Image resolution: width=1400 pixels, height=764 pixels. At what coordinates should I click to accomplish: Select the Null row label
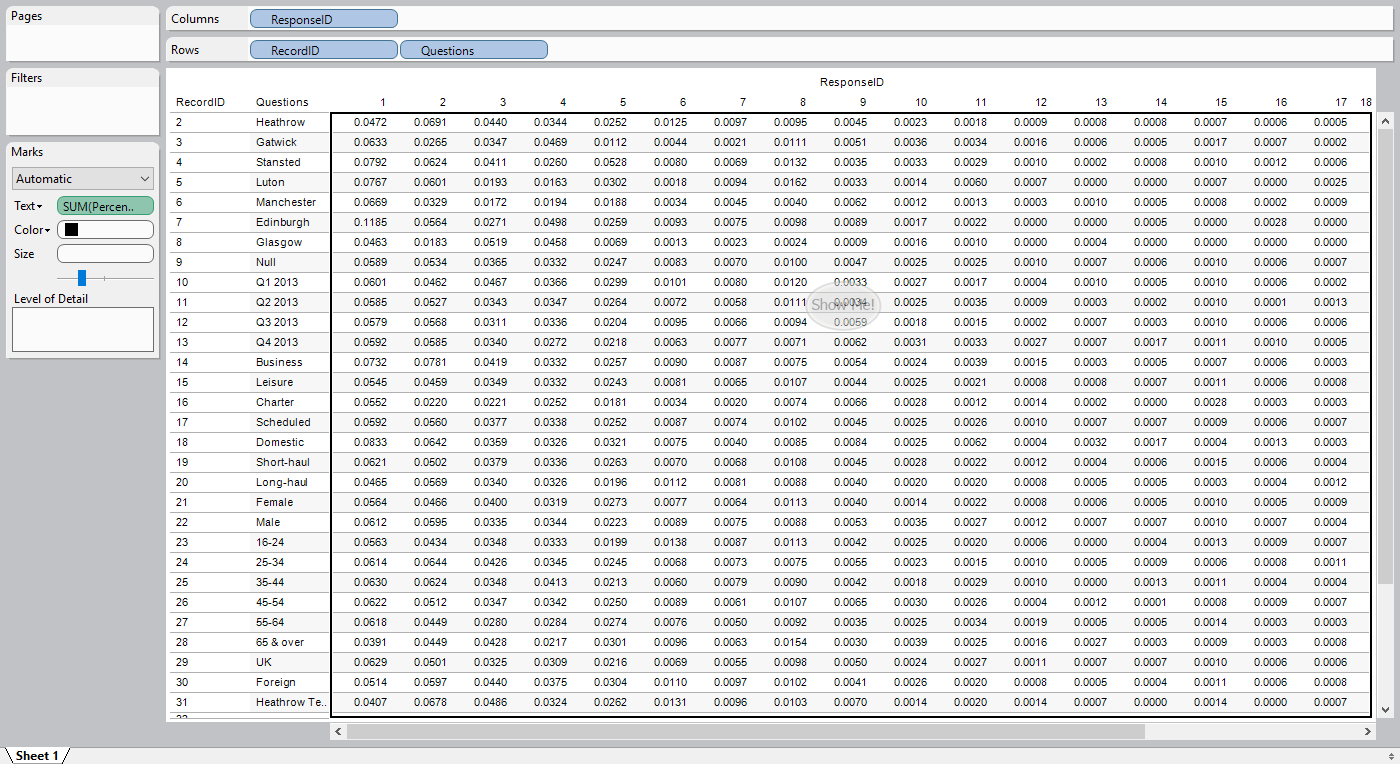coord(266,262)
